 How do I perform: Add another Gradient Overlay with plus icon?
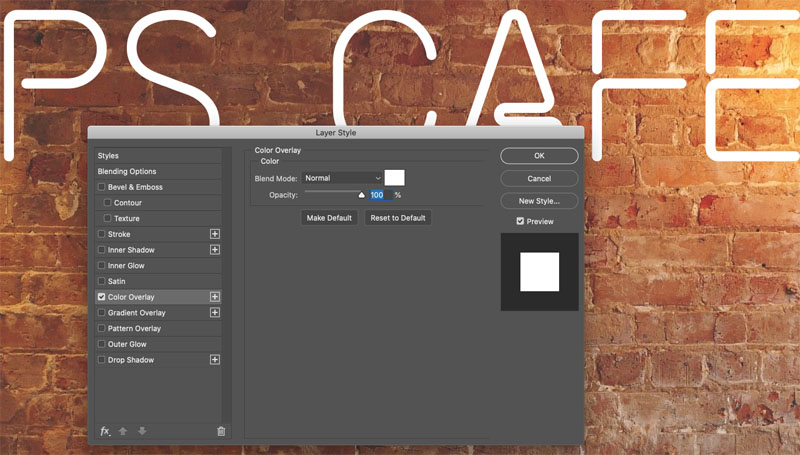215,313
